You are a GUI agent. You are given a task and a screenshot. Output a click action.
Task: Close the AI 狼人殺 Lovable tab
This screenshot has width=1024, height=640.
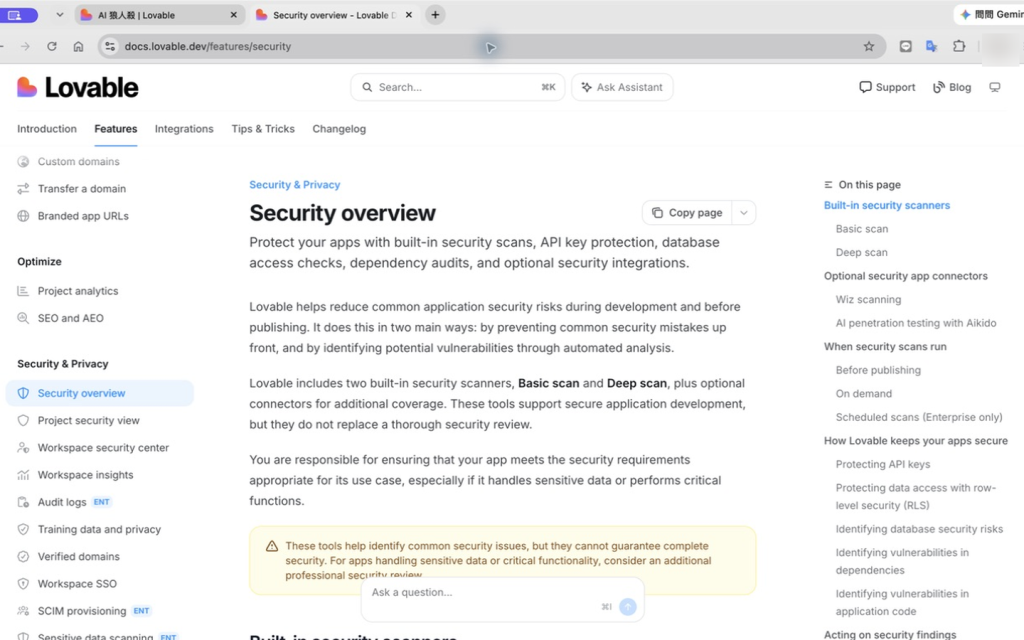233,15
